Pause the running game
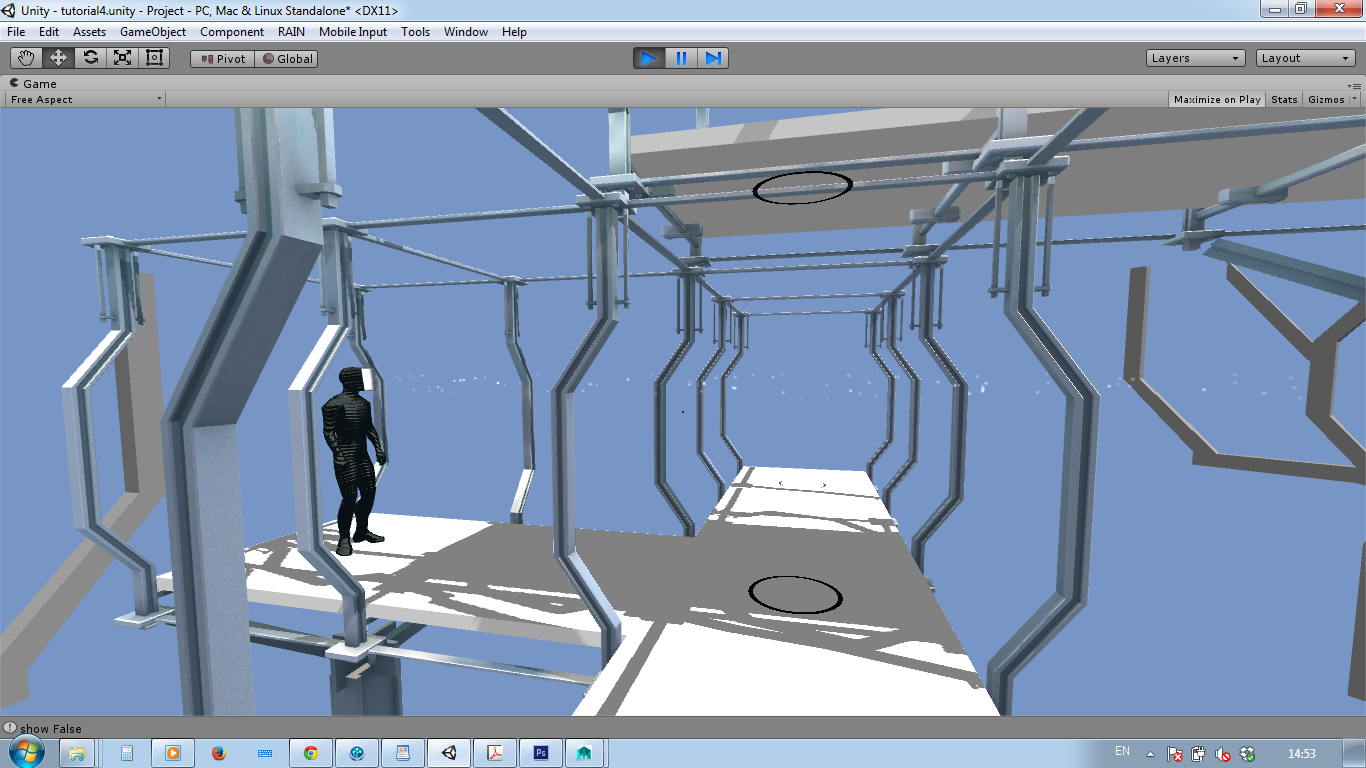This screenshot has width=1366, height=768. [x=681, y=58]
